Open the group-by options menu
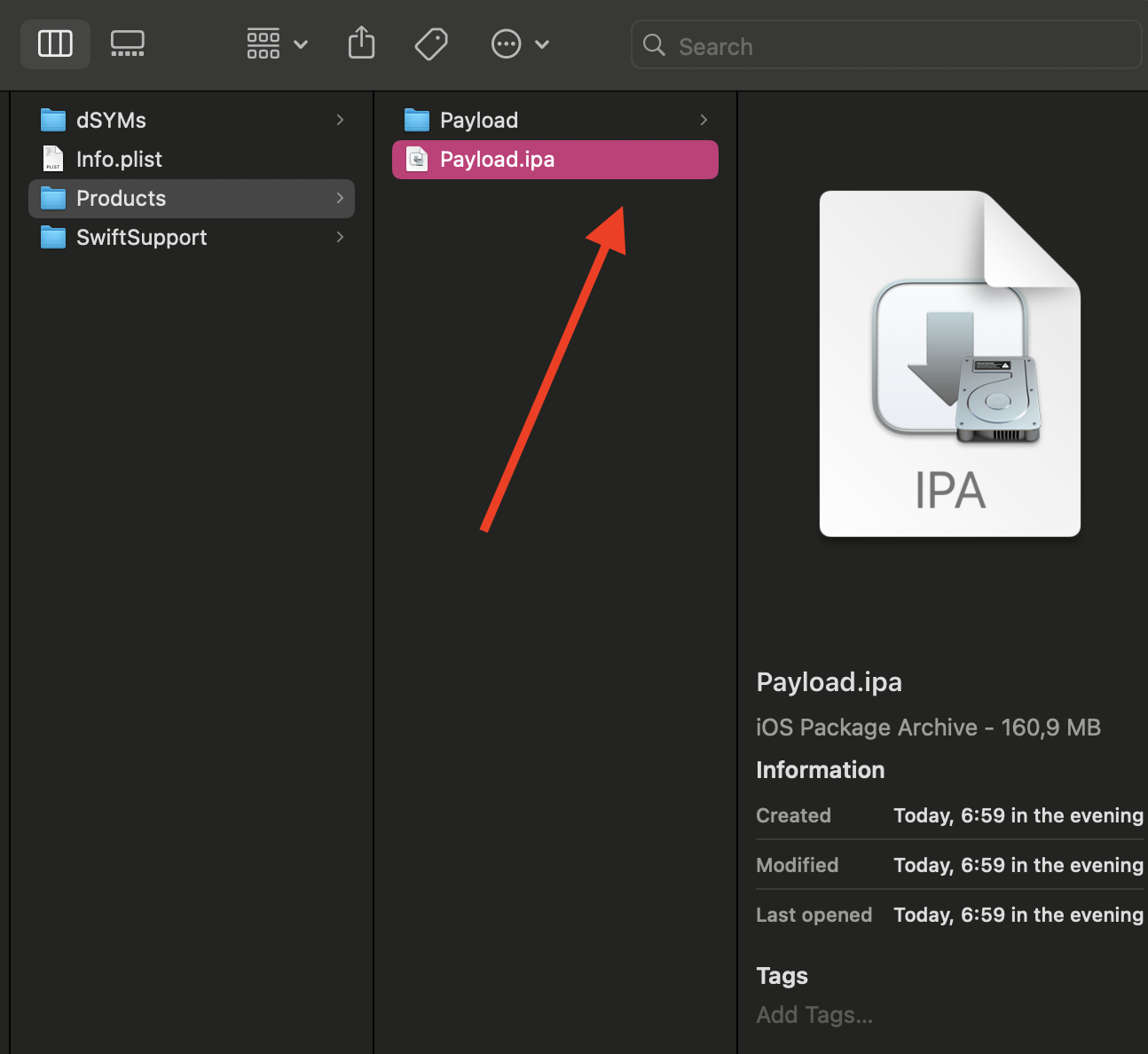 pyautogui.click(x=277, y=43)
